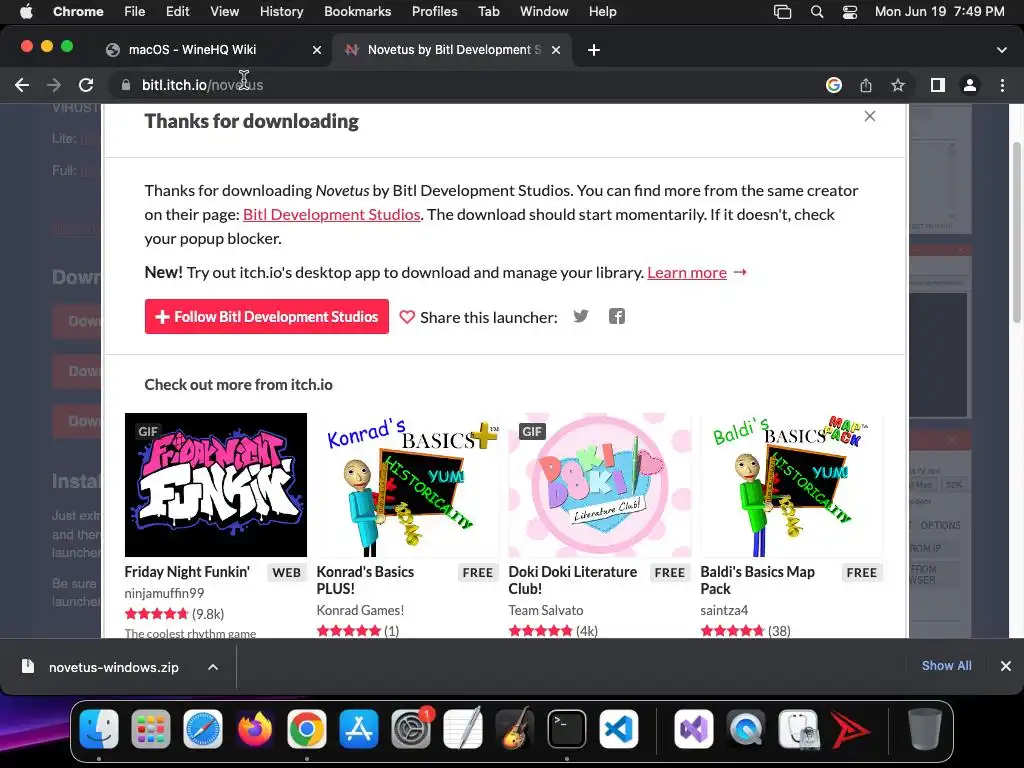1024x768 pixels.
Task: Open GarageBand from the dock
Action: [x=515, y=729]
